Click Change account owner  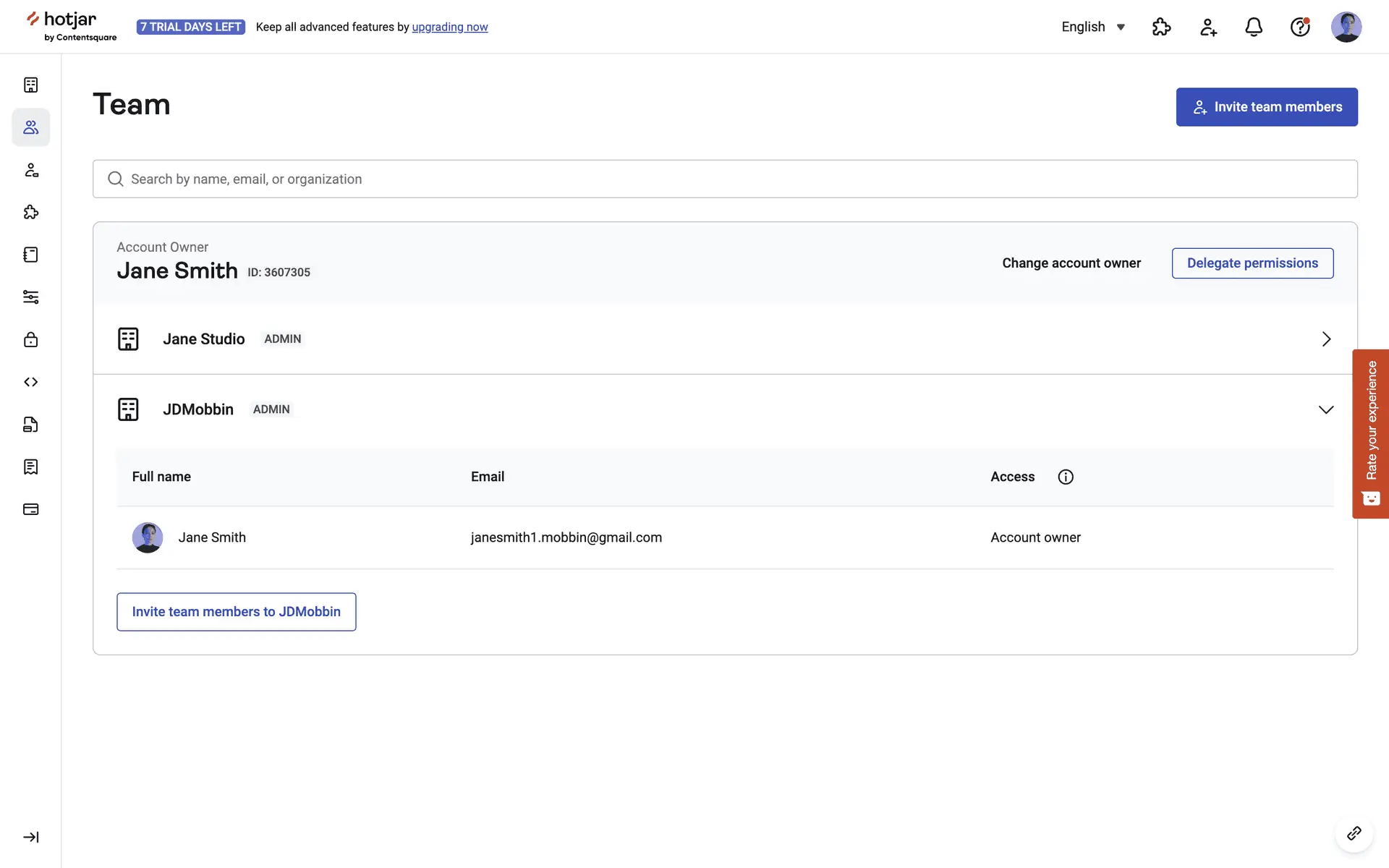click(x=1071, y=263)
